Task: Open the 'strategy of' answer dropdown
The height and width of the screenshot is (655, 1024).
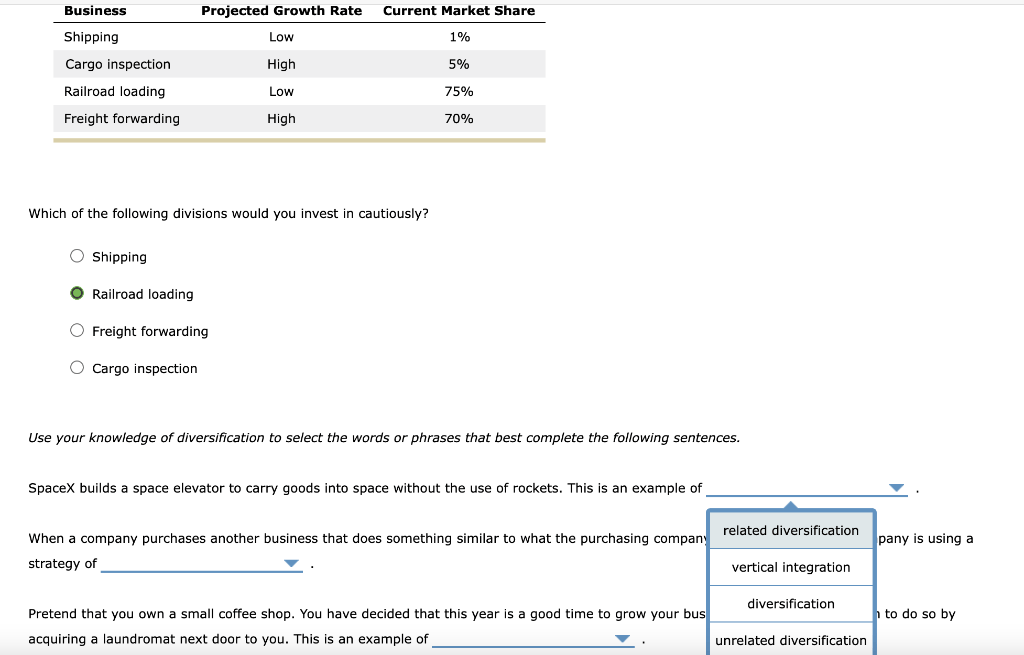Action: [x=202, y=563]
